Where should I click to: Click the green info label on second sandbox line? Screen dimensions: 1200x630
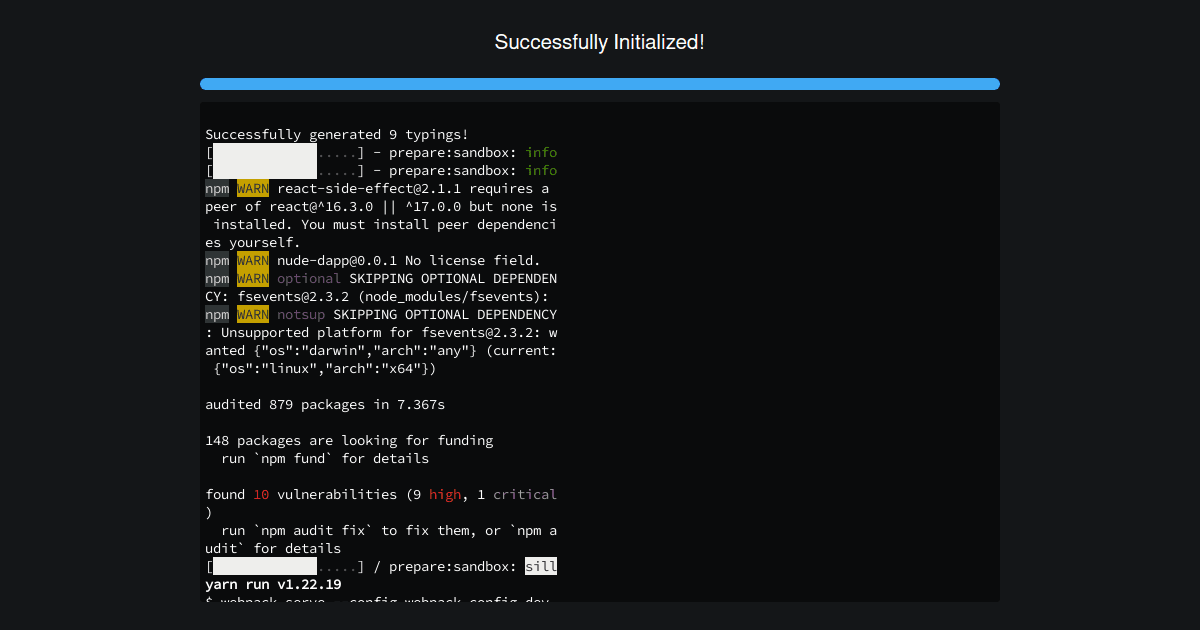coord(541,170)
